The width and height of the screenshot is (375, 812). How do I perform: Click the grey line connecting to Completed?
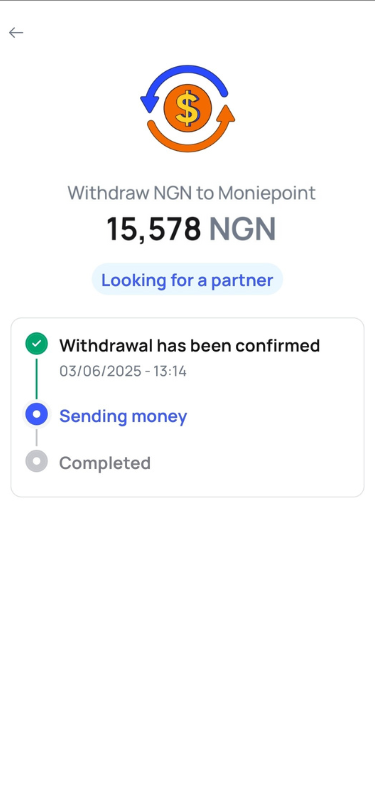pos(36,438)
